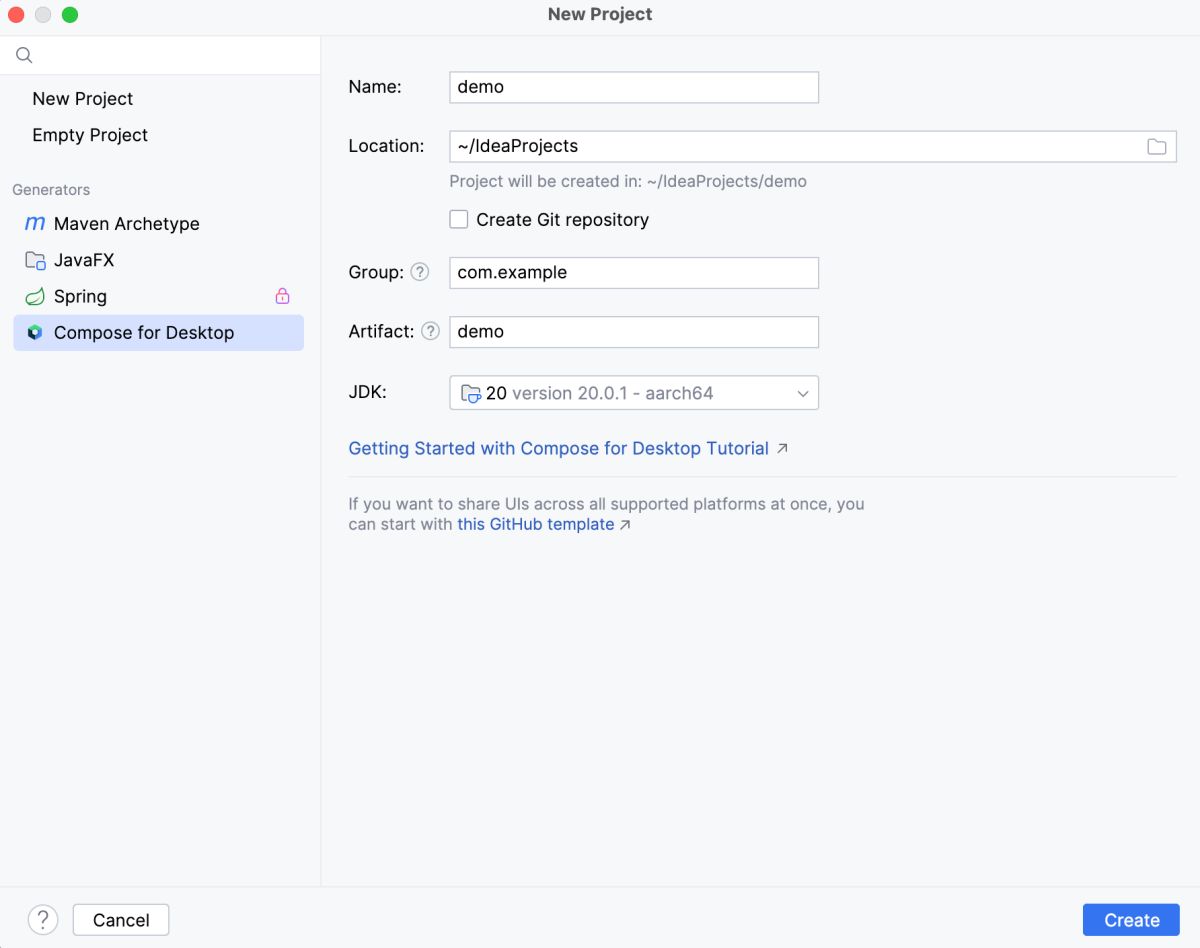
Task: Open the GitHub template link
Action: [x=536, y=524]
